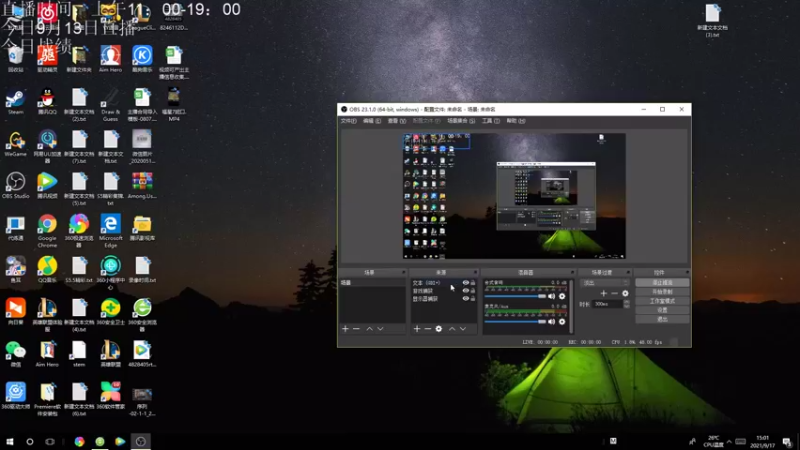Mute Desktop Audio speaker icon
This screenshot has width=800, height=450.
coord(552,296)
